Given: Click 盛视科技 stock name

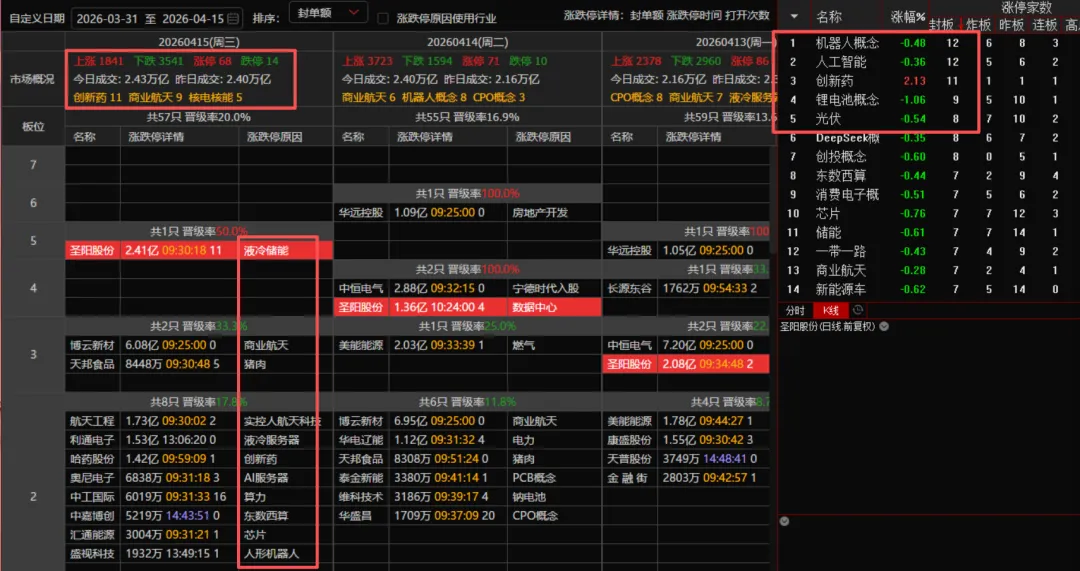Looking at the screenshot, I should tap(92, 554).
